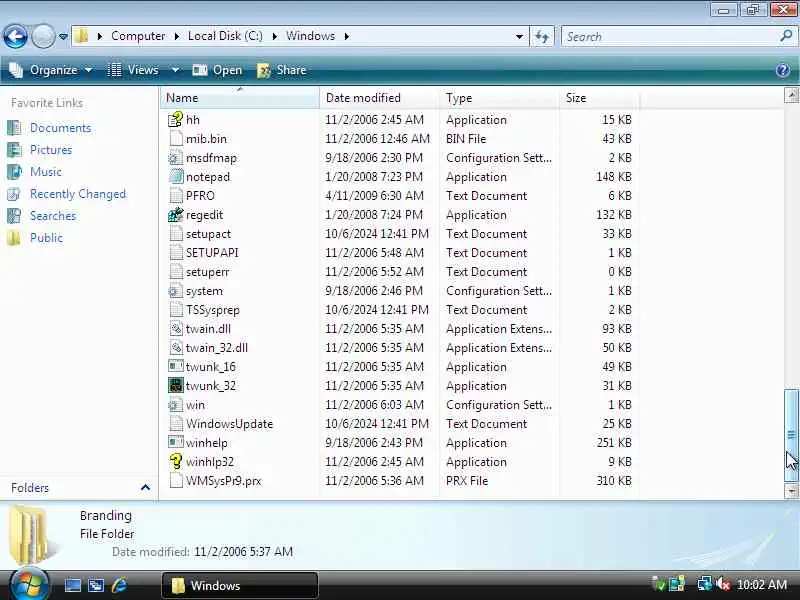Image resolution: width=800 pixels, height=600 pixels.
Task: Click the disabled Forward navigation button
Action: 43,36
